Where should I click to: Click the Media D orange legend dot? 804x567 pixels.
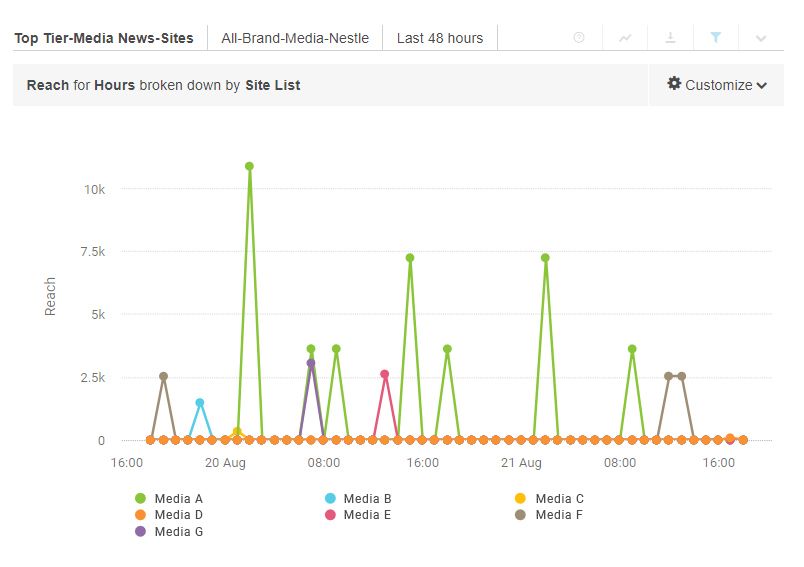pos(140,515)
